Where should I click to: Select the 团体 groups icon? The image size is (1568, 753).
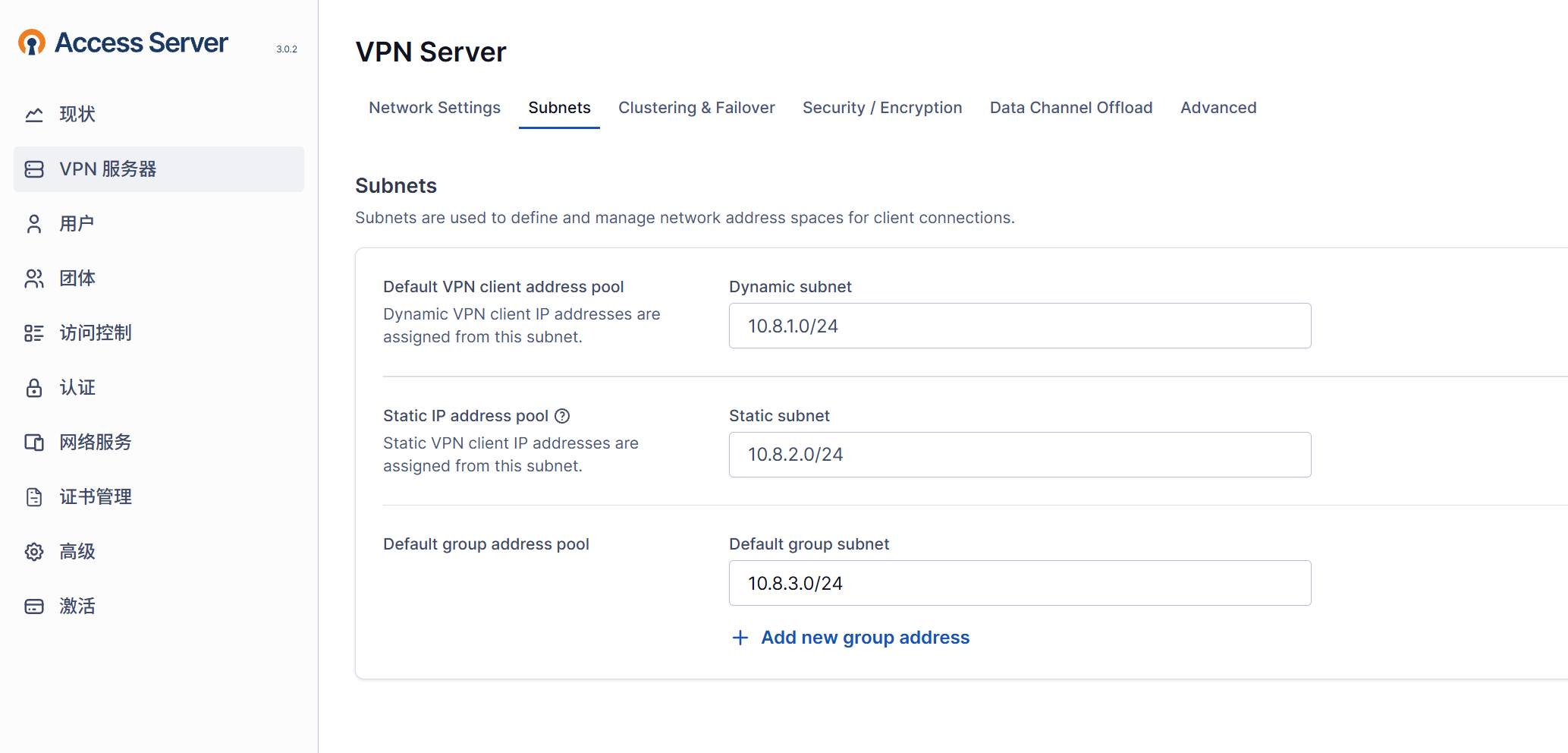(34, 279)
